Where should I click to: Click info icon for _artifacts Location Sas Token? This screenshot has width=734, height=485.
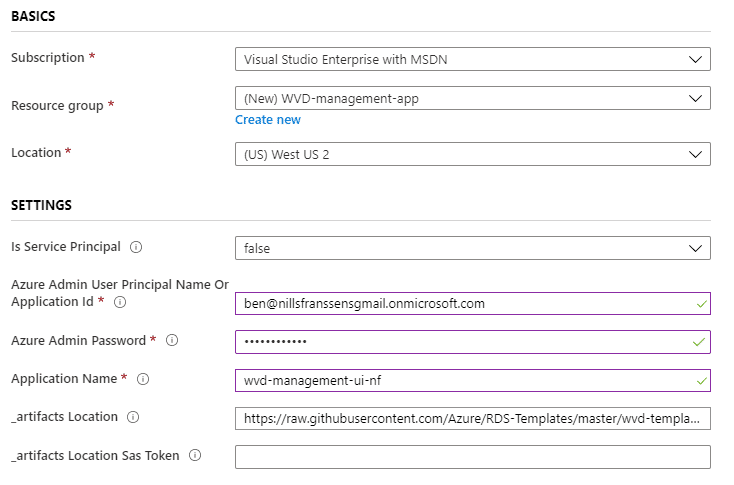195,456
